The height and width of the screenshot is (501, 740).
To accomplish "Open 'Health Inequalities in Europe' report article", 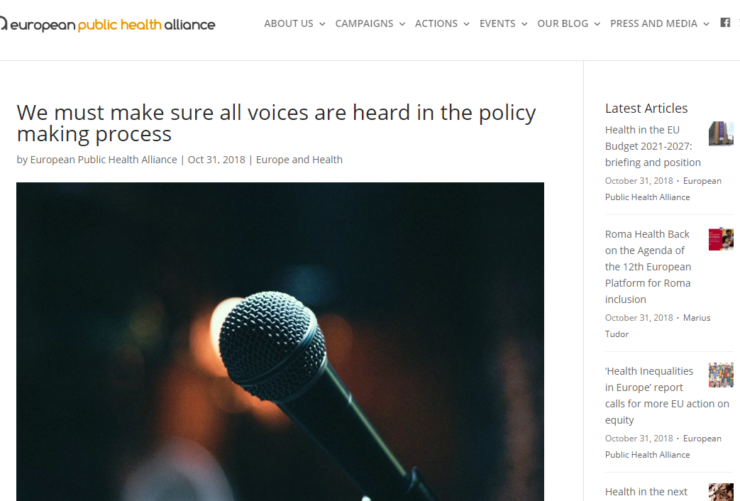I will tap(667, 395).
